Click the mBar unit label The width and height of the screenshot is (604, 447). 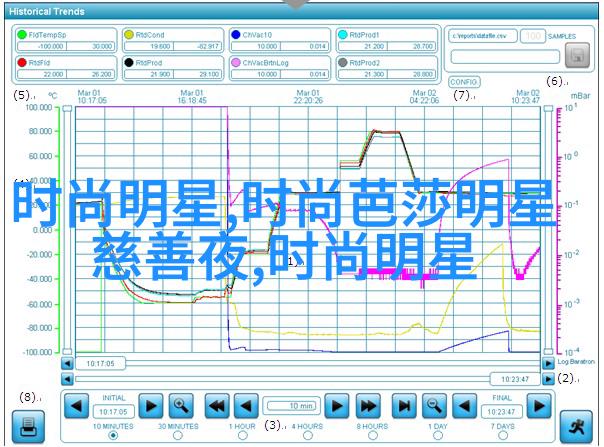coord(581,96)
